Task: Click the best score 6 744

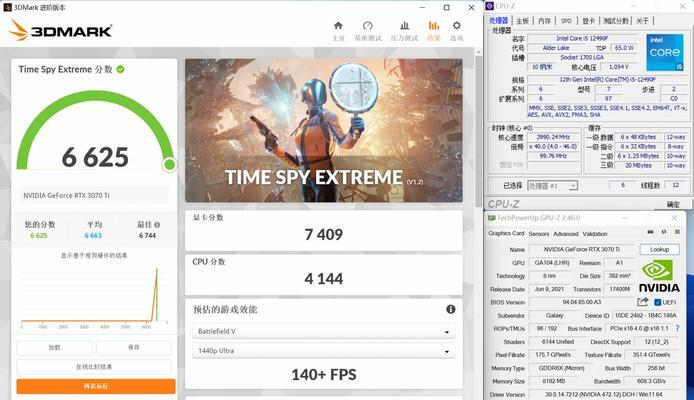Action: (x=147, y=236)
